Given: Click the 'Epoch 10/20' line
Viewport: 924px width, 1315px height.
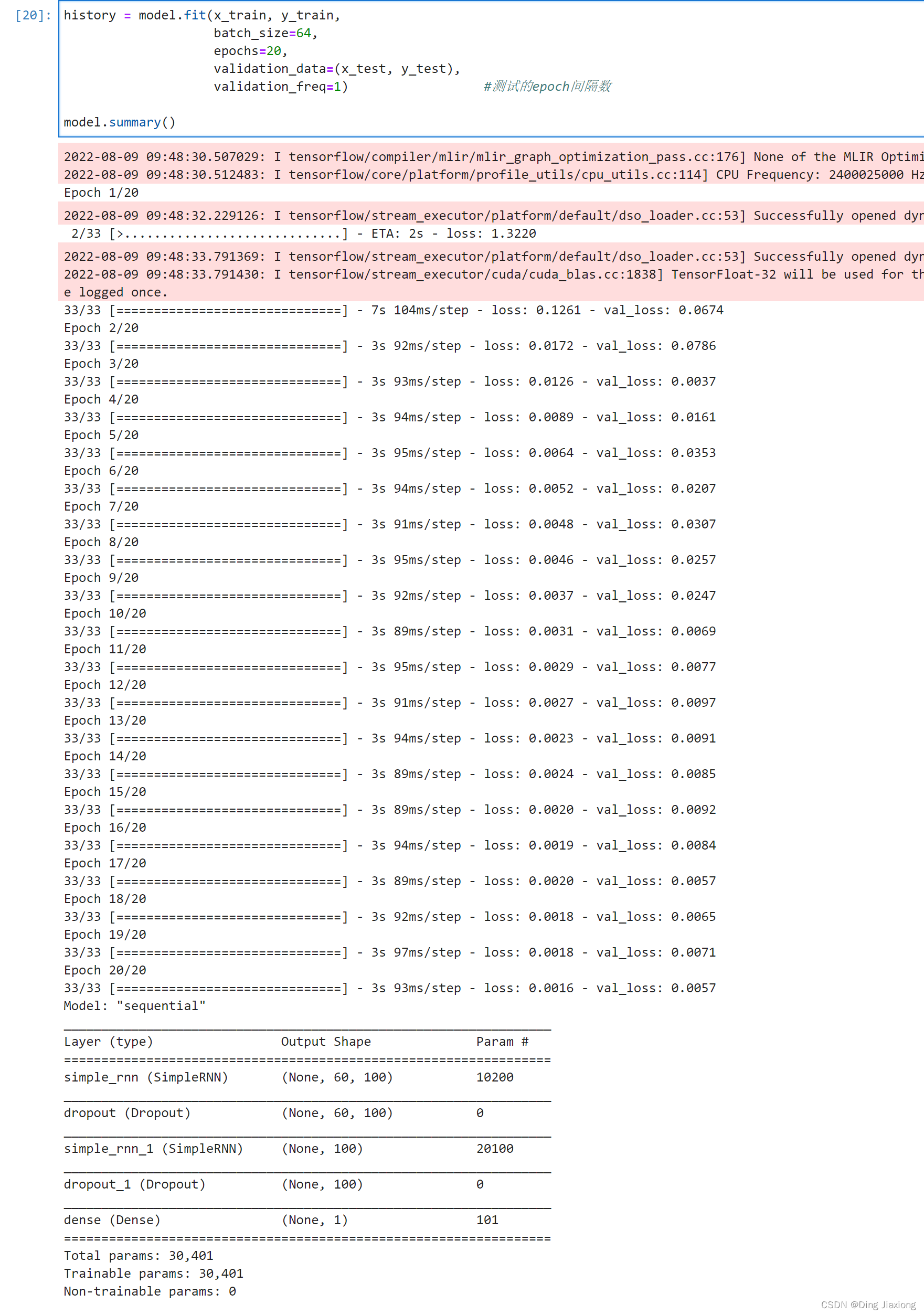Looking at the screenshot, I should (105, 613).
